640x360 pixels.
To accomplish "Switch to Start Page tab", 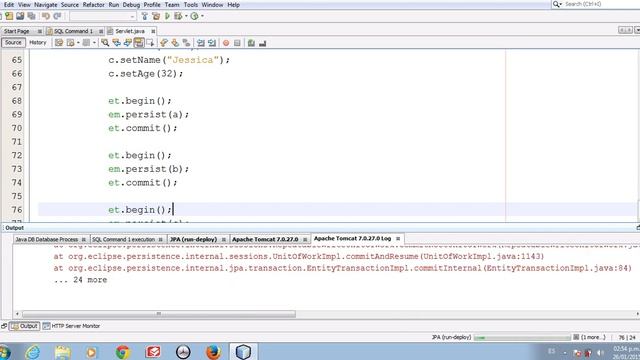I will coord(17,31).
